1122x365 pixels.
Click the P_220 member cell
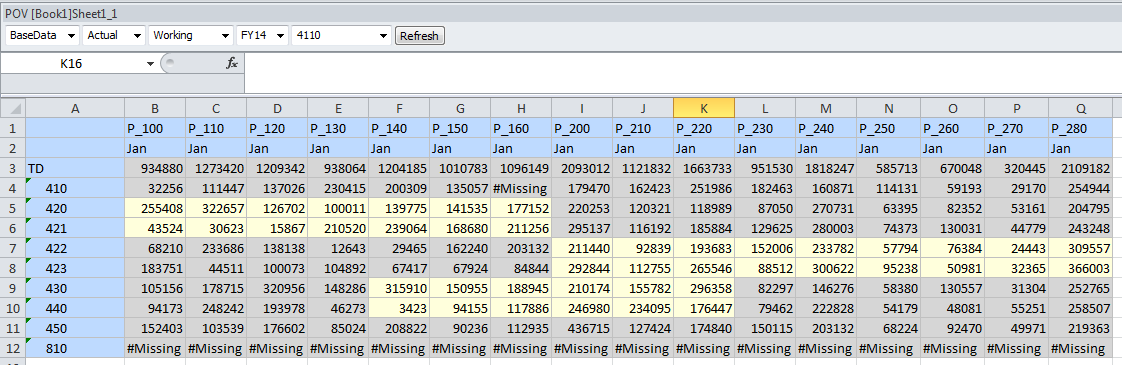pos(704,129)
